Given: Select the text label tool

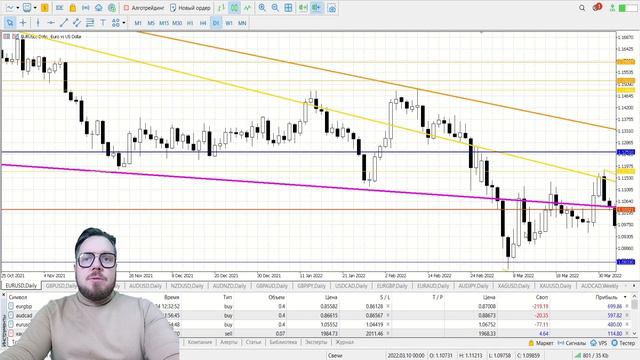Looking at the screenshot, I should pos(103,23).
